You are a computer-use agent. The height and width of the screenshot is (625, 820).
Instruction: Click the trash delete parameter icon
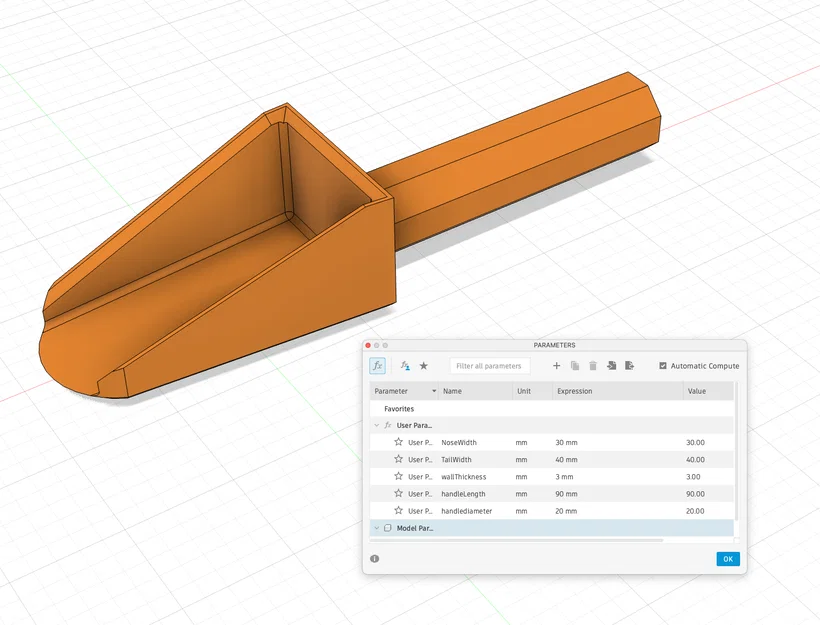pos(593,366)
